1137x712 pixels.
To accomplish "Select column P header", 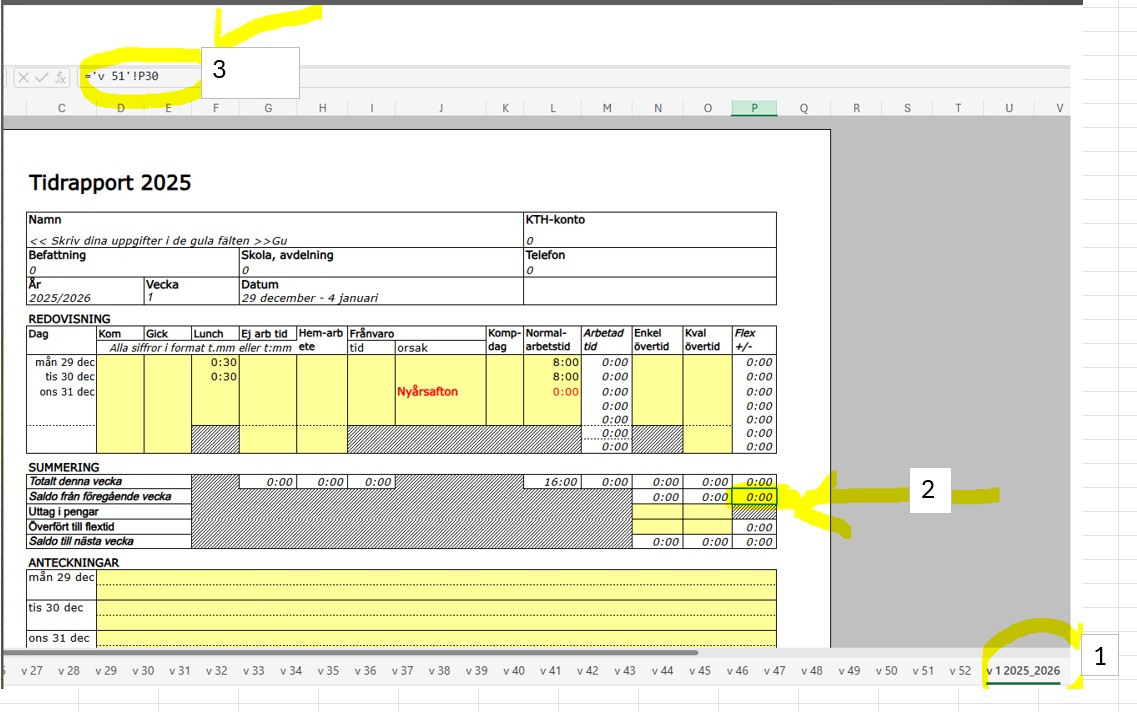I will point(754,108).
